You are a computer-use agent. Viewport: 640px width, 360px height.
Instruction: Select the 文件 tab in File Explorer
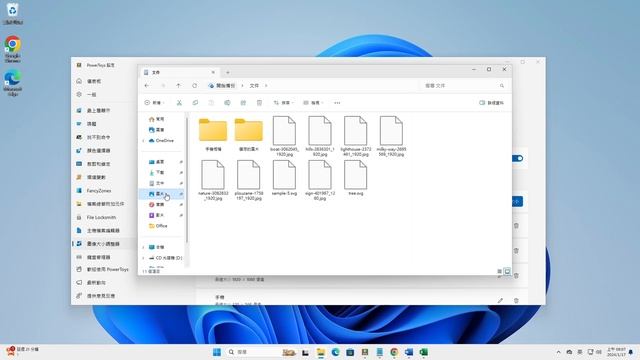tap(179, 72)
